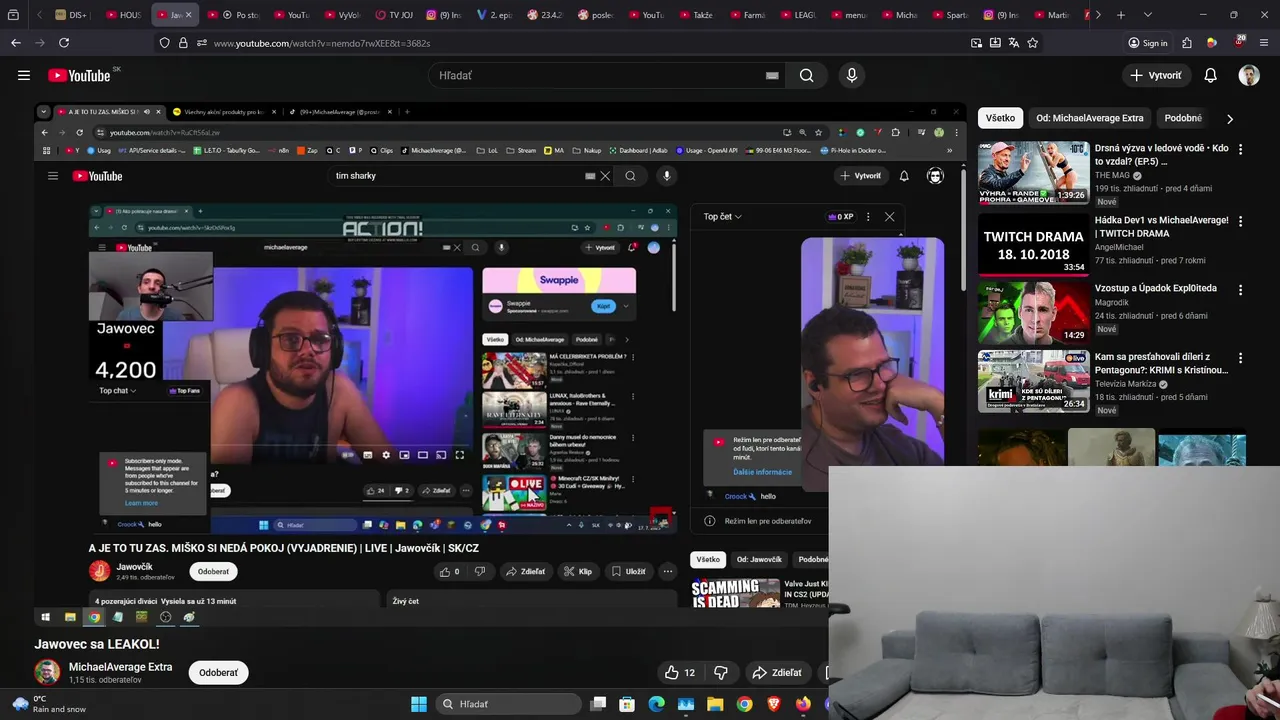Open the on-screen keyboard icon in search
The width and height of the screenshot is (1280, 720).
772,75
